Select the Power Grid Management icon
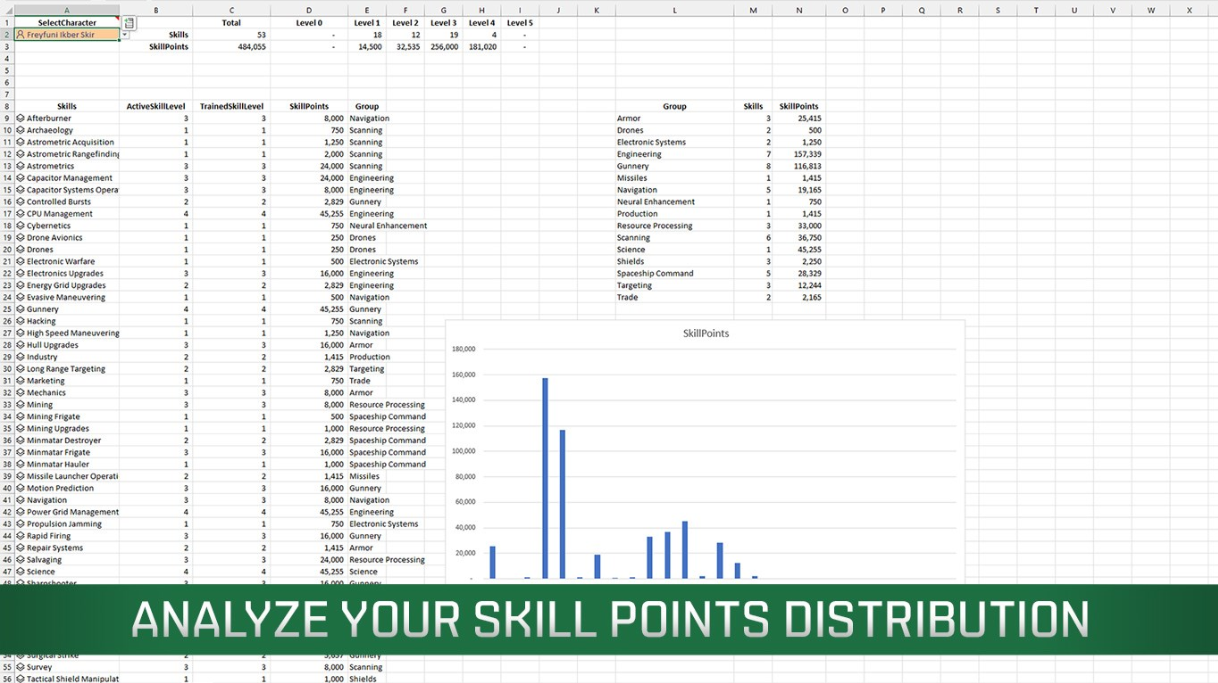1218x683 pixels. tap(21, 512)
